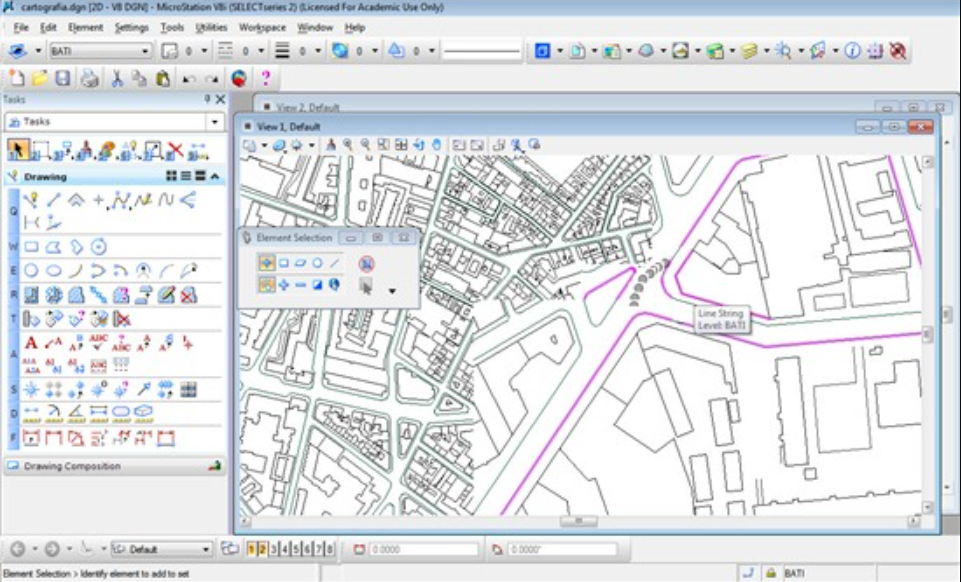Click the X coordinate input field showing 0.0000
This screenshot has height=582, width=961.
click(422, 550)
